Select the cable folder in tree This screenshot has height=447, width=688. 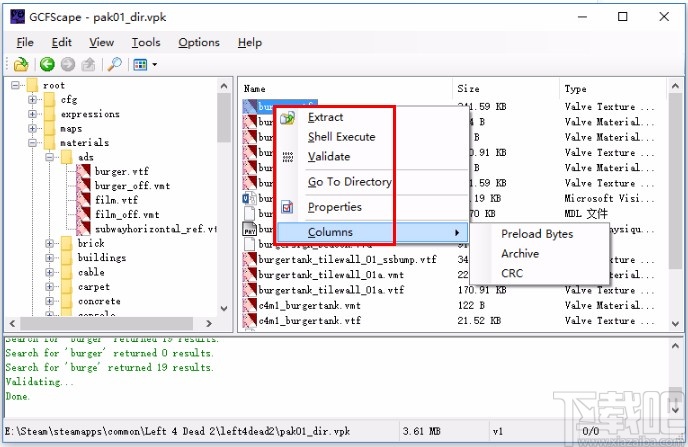tap(91, 272)
